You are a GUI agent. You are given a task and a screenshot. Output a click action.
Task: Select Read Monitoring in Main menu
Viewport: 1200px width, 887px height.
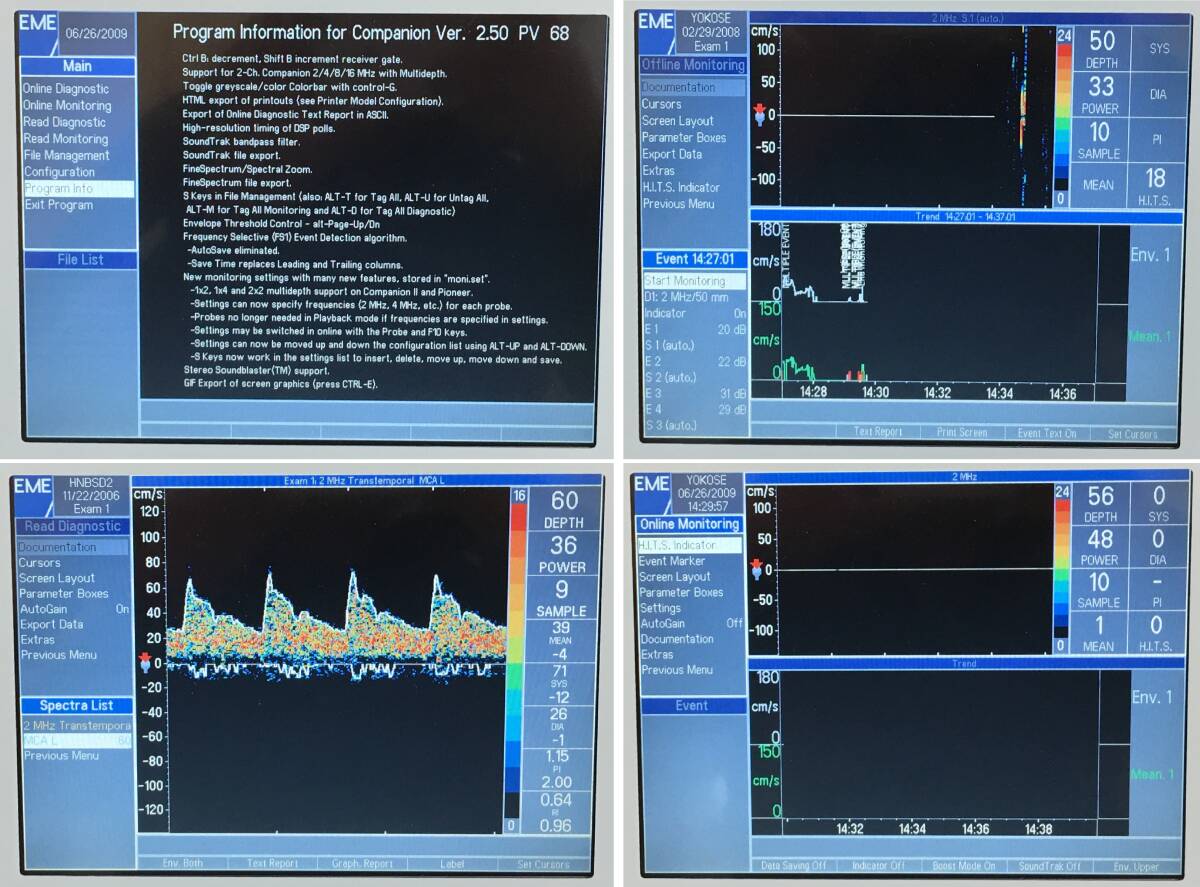click(65, 139)
